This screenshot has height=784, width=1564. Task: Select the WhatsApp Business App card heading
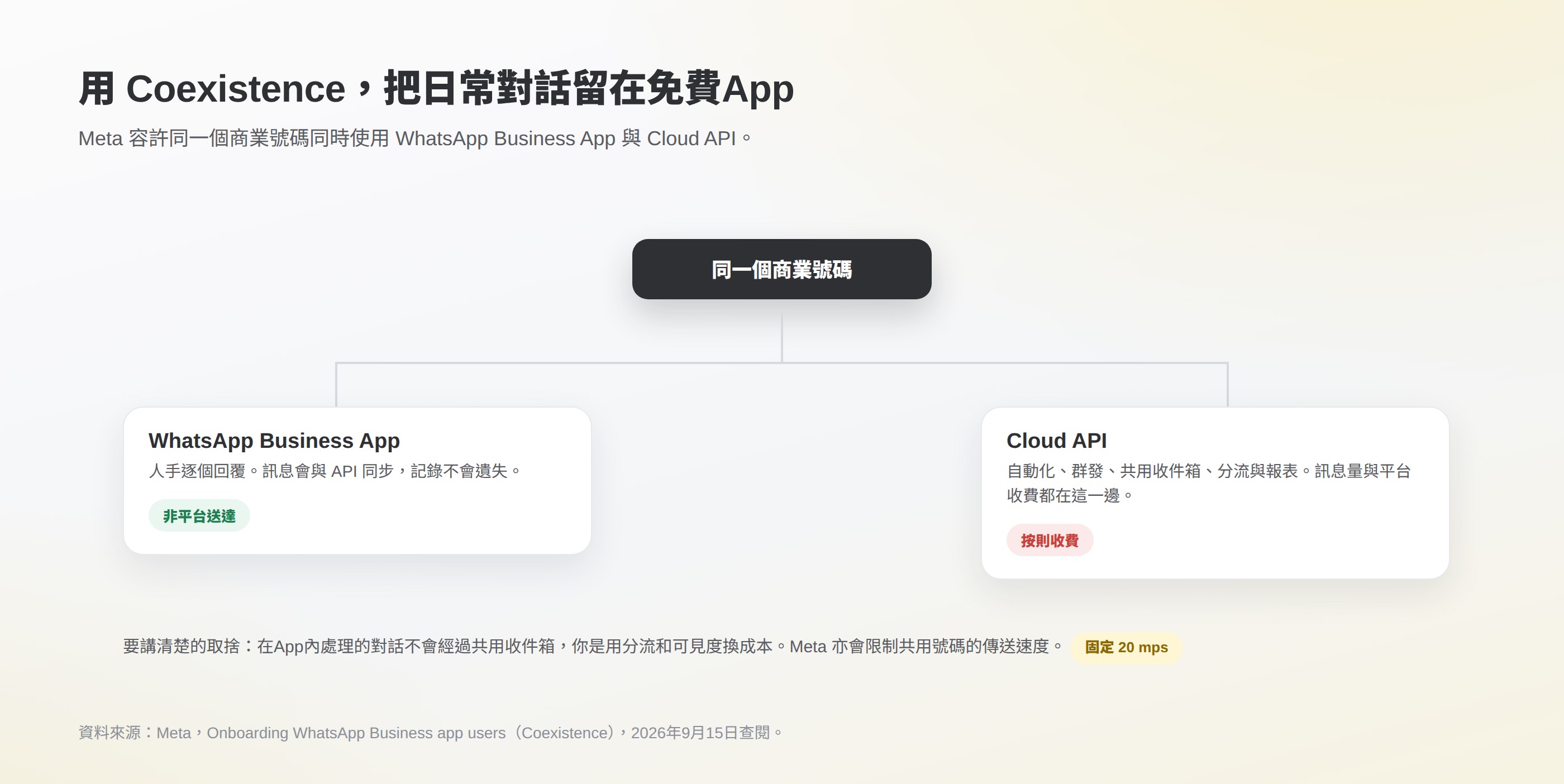[274, 441]
